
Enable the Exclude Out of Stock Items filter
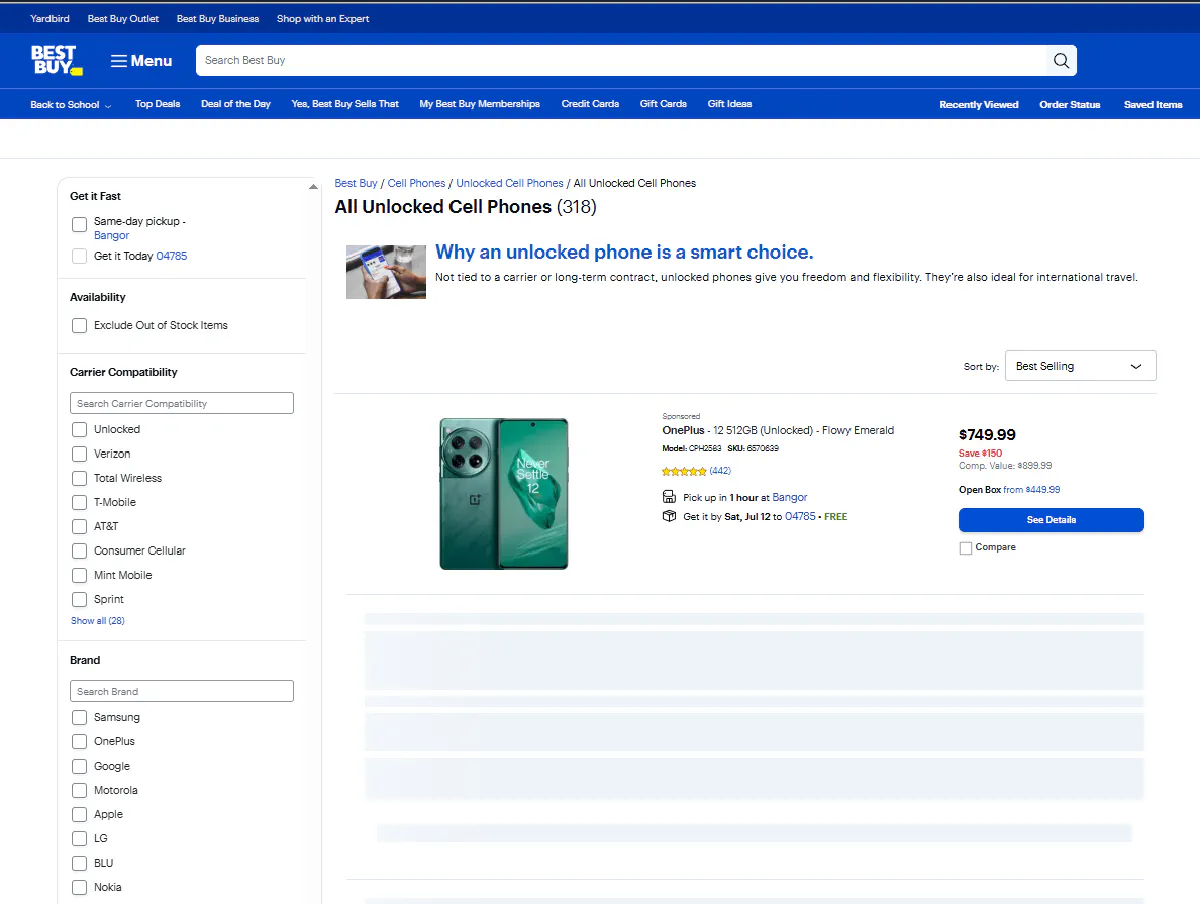pos(79,325)
